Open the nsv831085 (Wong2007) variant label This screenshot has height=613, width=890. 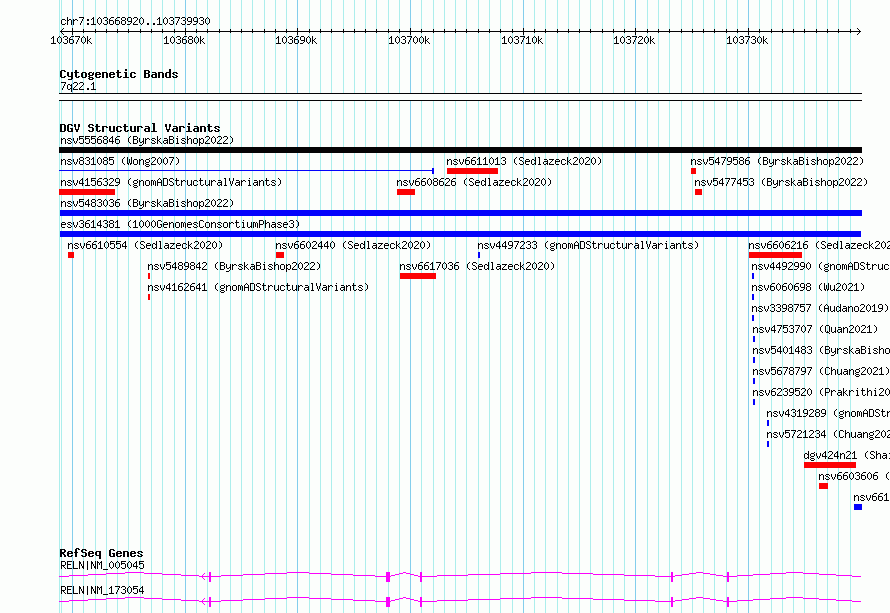pyautogui.click(x=120, y=161)
